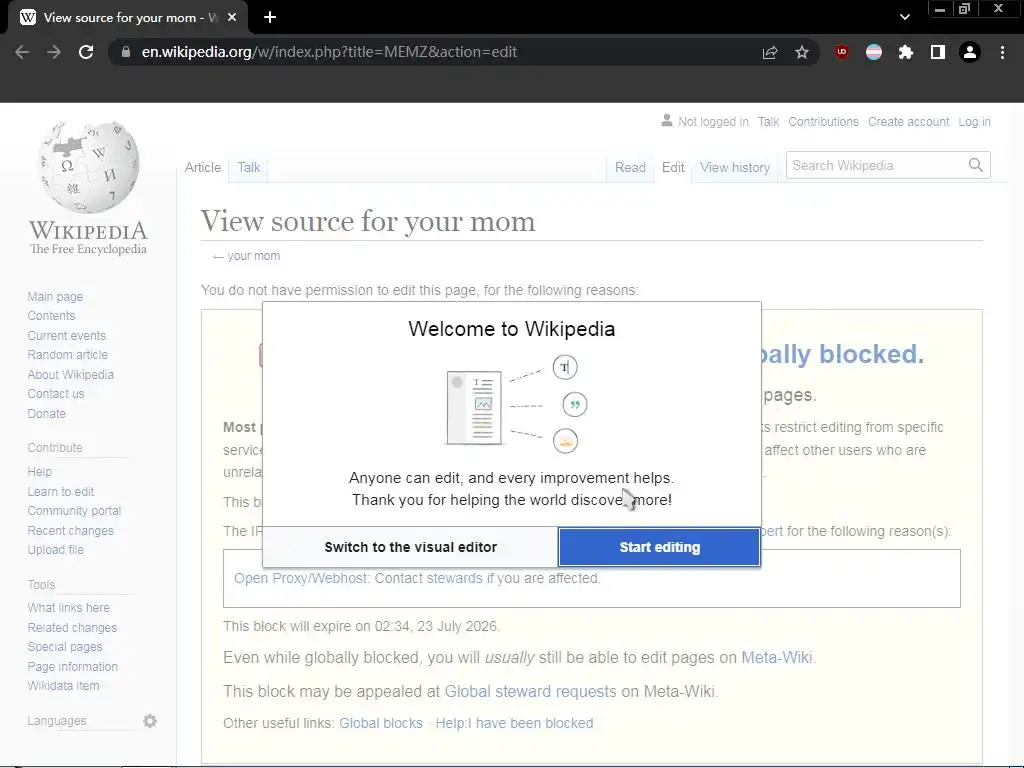Click the user icon beside 'Not logged in'
Viewport: 1024px width, 768px height.
coord(667,121)
